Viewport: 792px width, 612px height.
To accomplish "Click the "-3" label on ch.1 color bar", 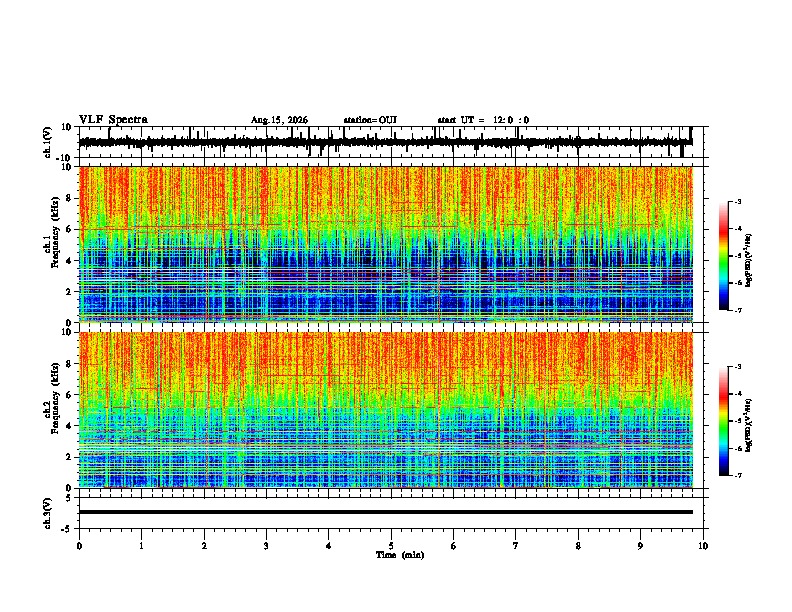I will point(738,202).
